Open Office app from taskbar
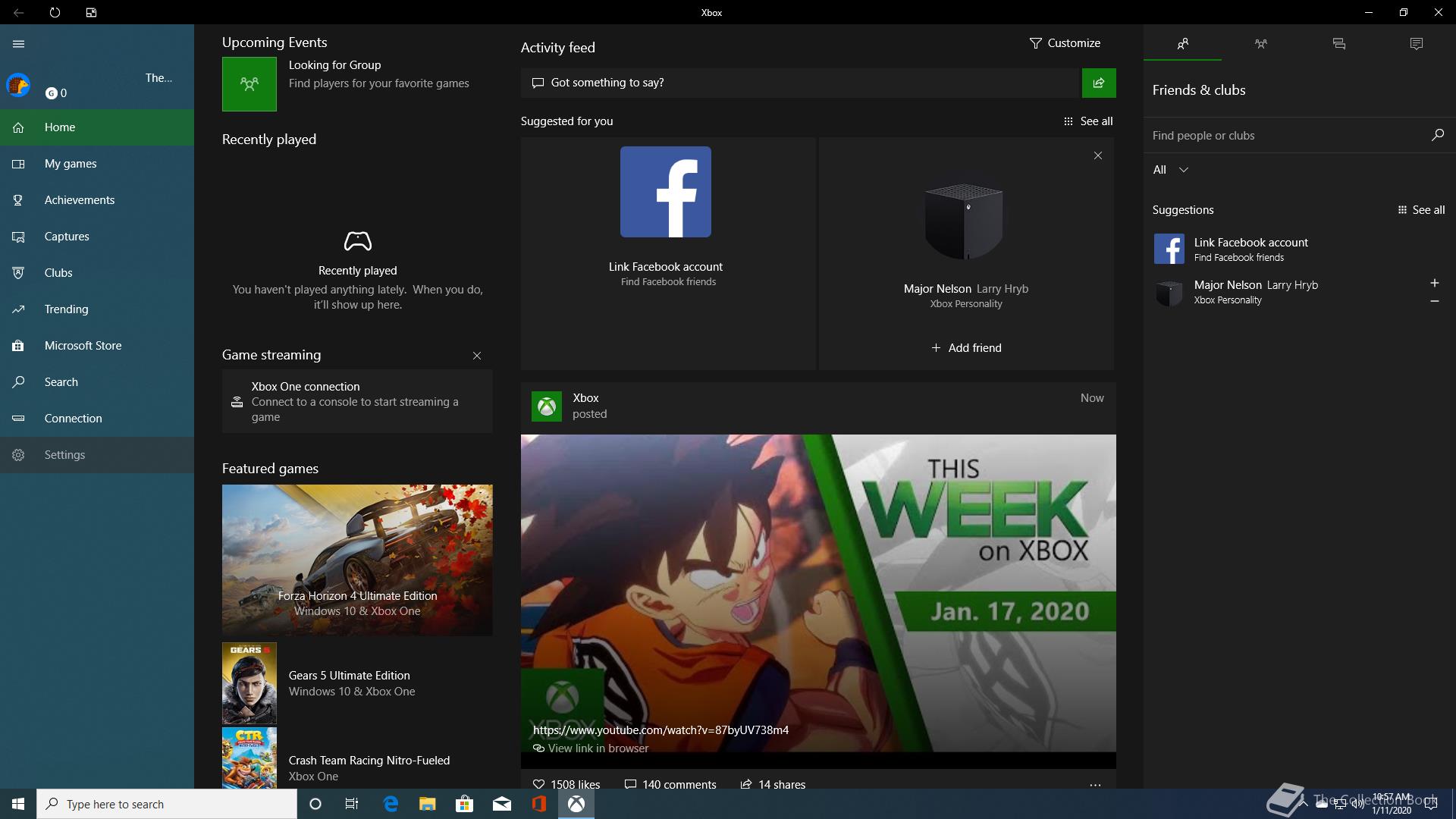The width and height of the screenshot is (1456, 819). pyautogui.click(x=539, y=804)
